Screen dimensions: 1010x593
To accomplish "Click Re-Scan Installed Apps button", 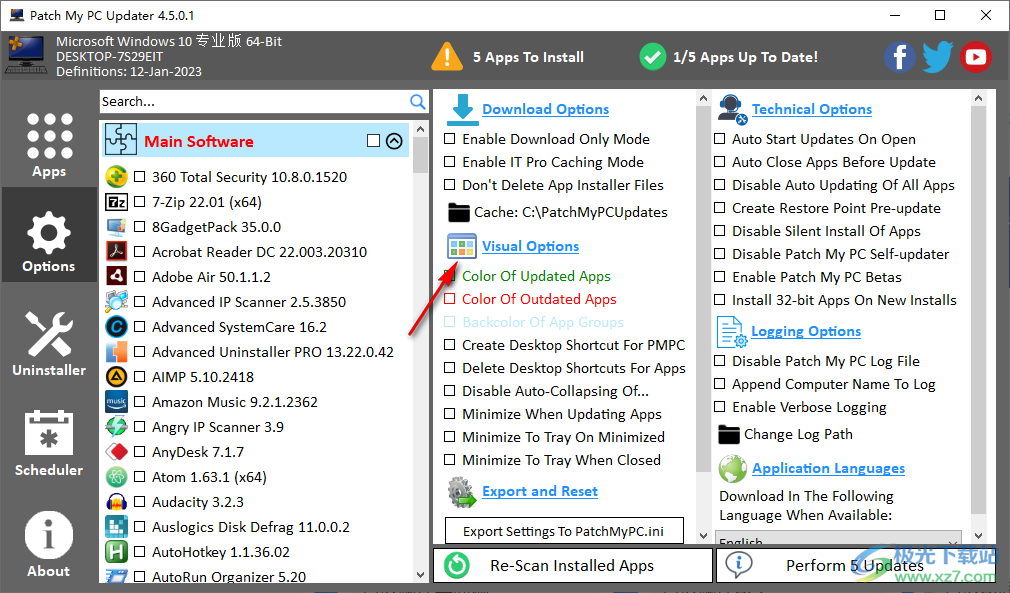I will tap(572, 565).
